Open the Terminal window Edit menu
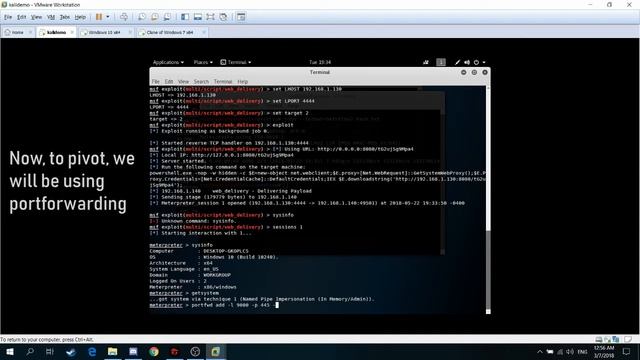Image resolution: width=640 pixels, height=360 pixels. point(169,82)
